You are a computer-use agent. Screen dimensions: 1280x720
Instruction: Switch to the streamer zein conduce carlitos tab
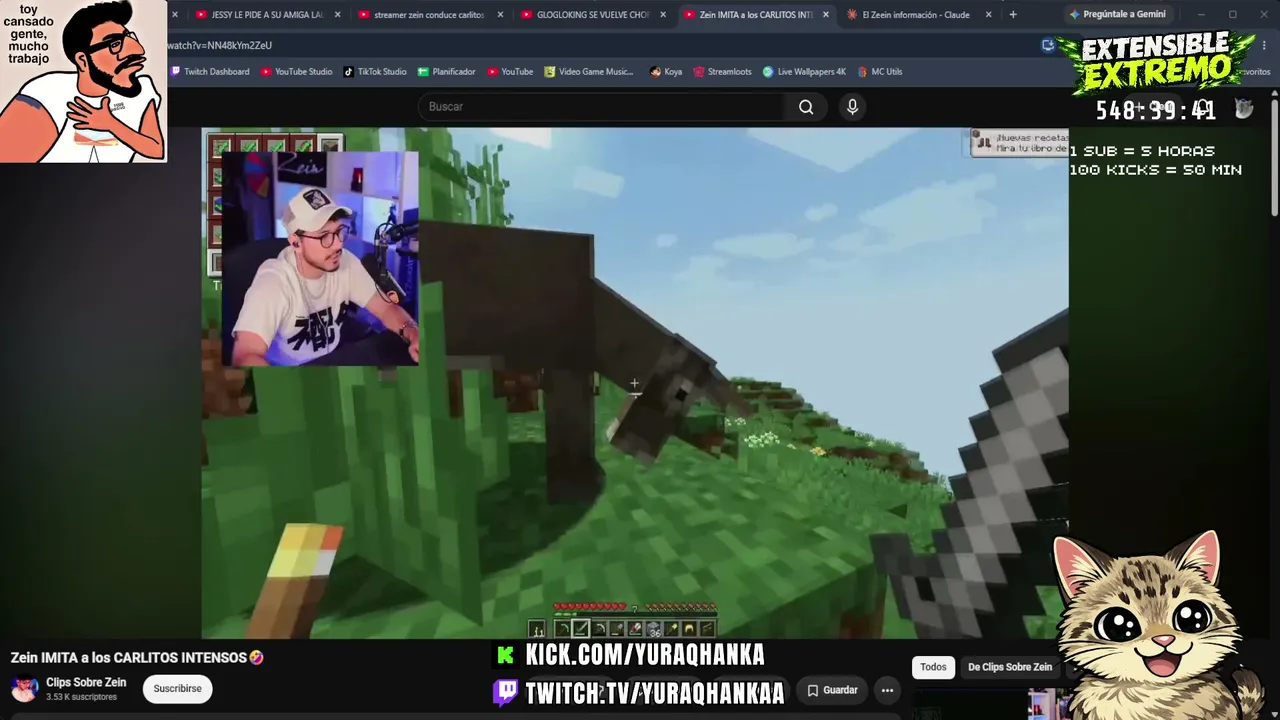coord(429,15)
